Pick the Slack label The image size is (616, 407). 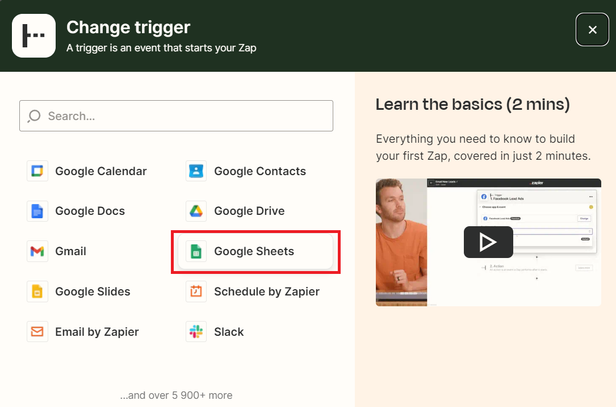coord(229,332)
